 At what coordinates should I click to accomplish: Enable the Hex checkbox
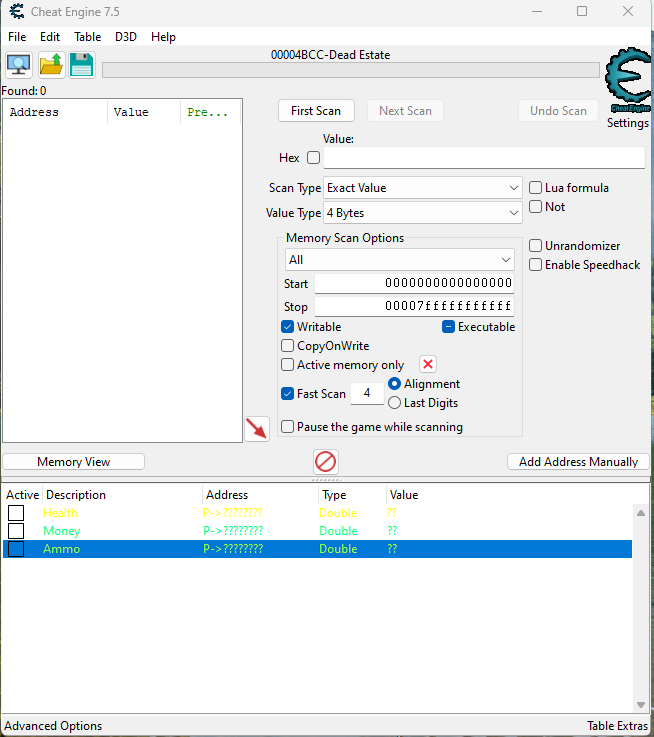click(x=314, y=157)
